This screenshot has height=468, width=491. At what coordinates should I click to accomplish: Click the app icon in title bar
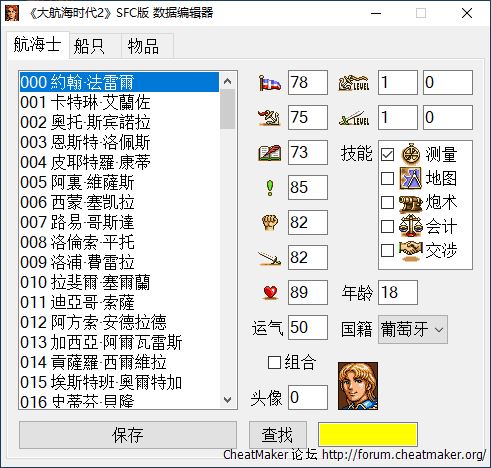tap(12, 13)
